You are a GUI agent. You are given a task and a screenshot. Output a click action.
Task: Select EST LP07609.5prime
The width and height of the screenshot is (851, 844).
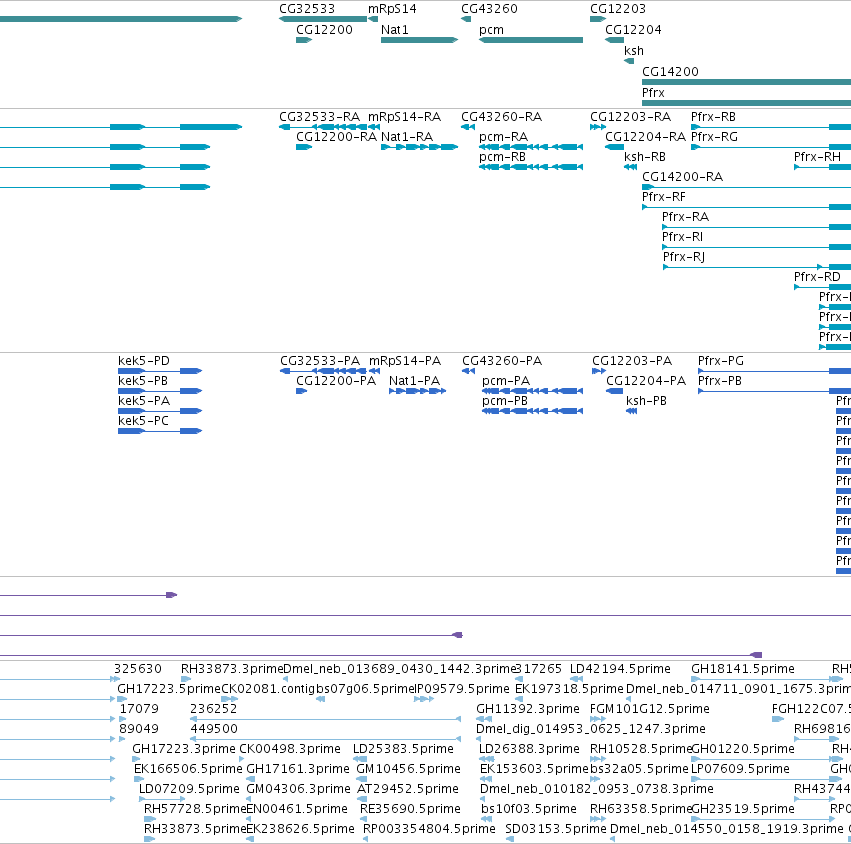[x=740, y=769]
